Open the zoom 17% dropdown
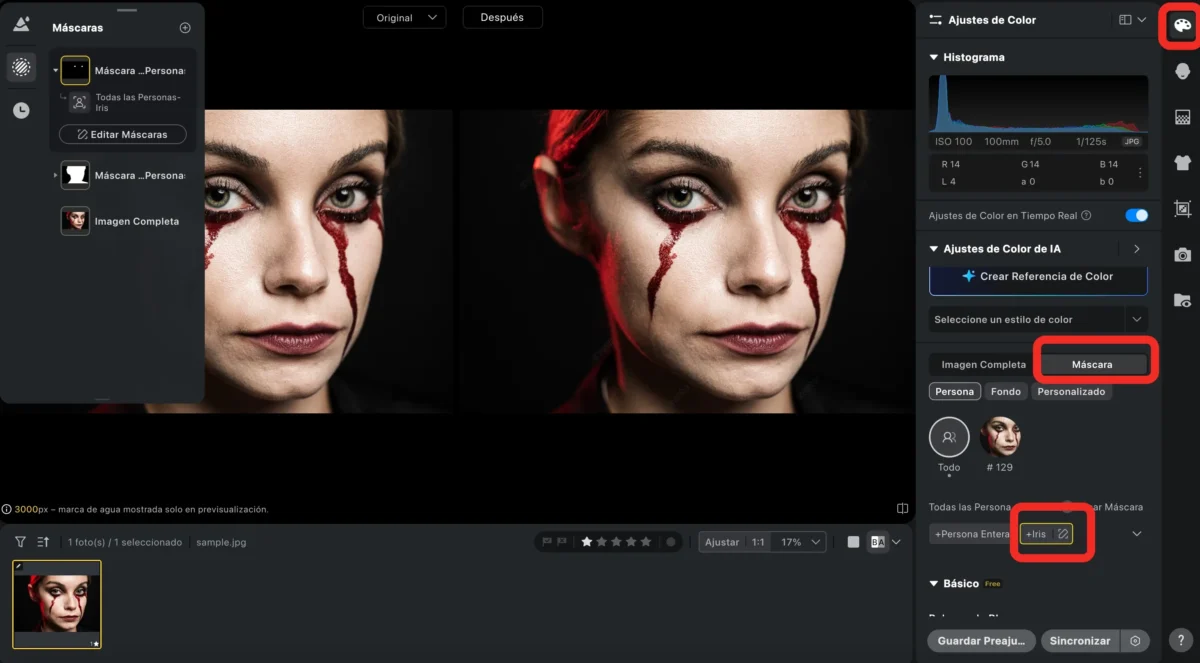The width and height of the screenshot is (1200, 663). coord(798,542)
